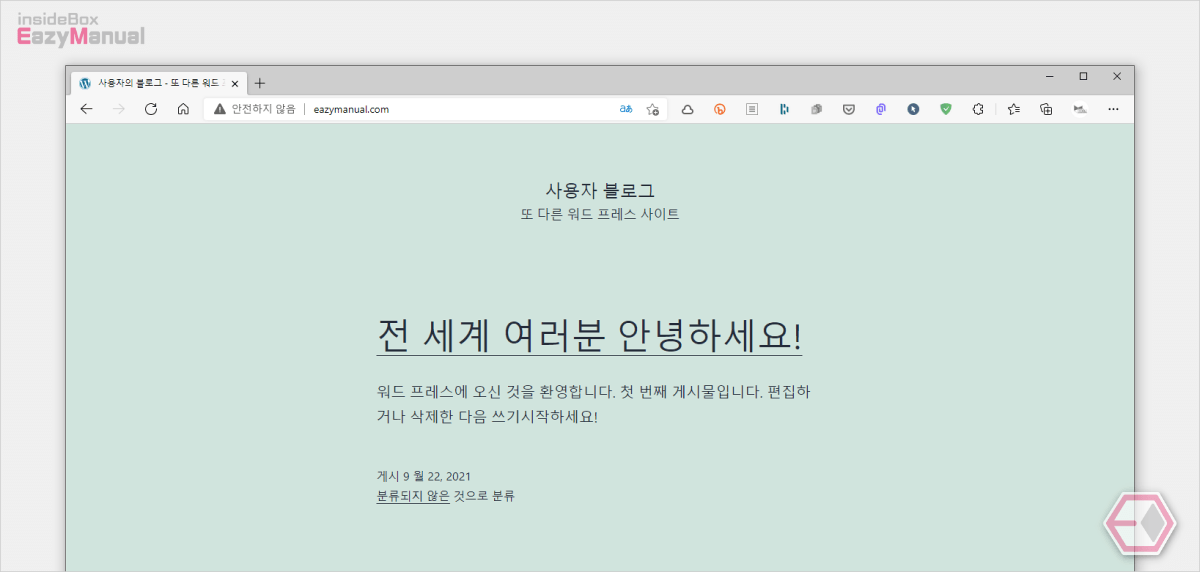Click the 사용자 블로그 site title

click(600, 190)
